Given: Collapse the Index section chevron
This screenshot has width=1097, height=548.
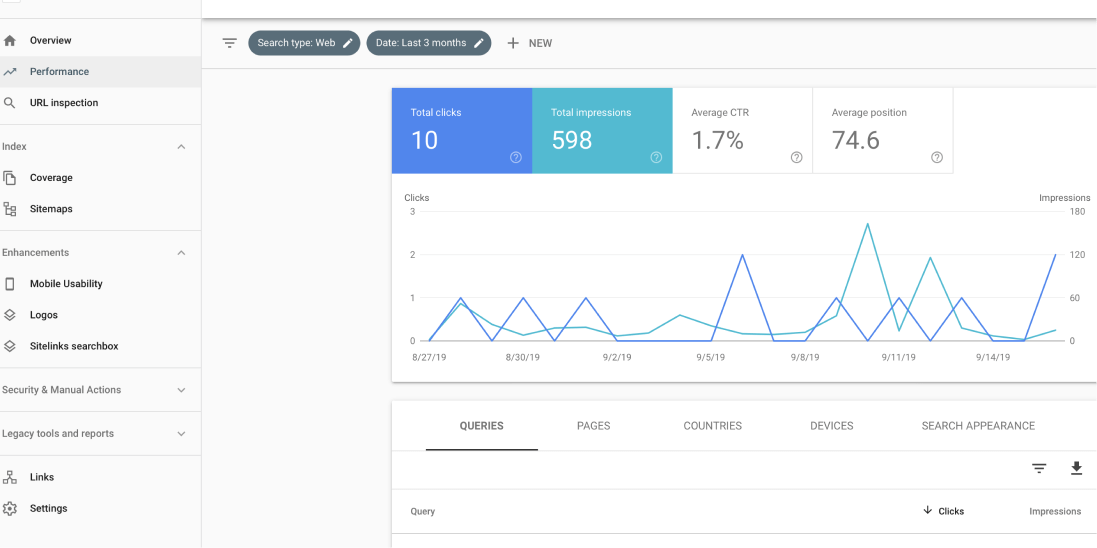Looking at the screenshot, I should coord(181,147).
